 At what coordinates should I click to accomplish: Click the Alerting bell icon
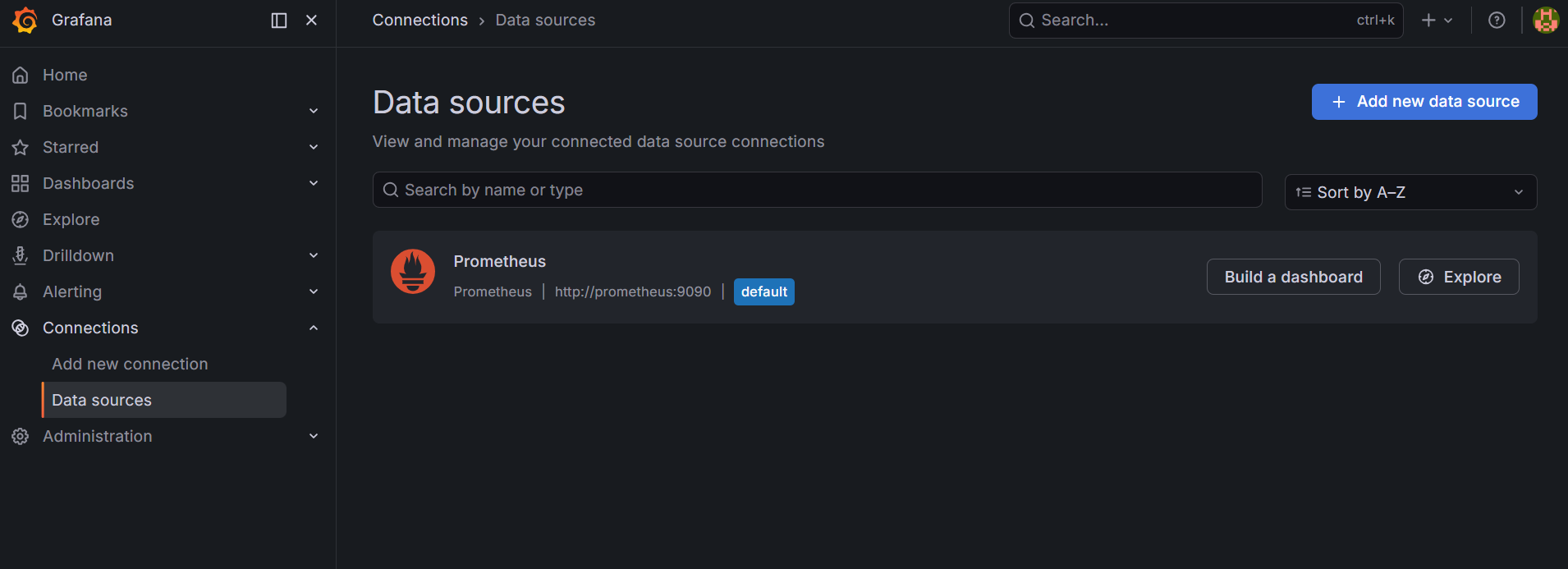21,291
